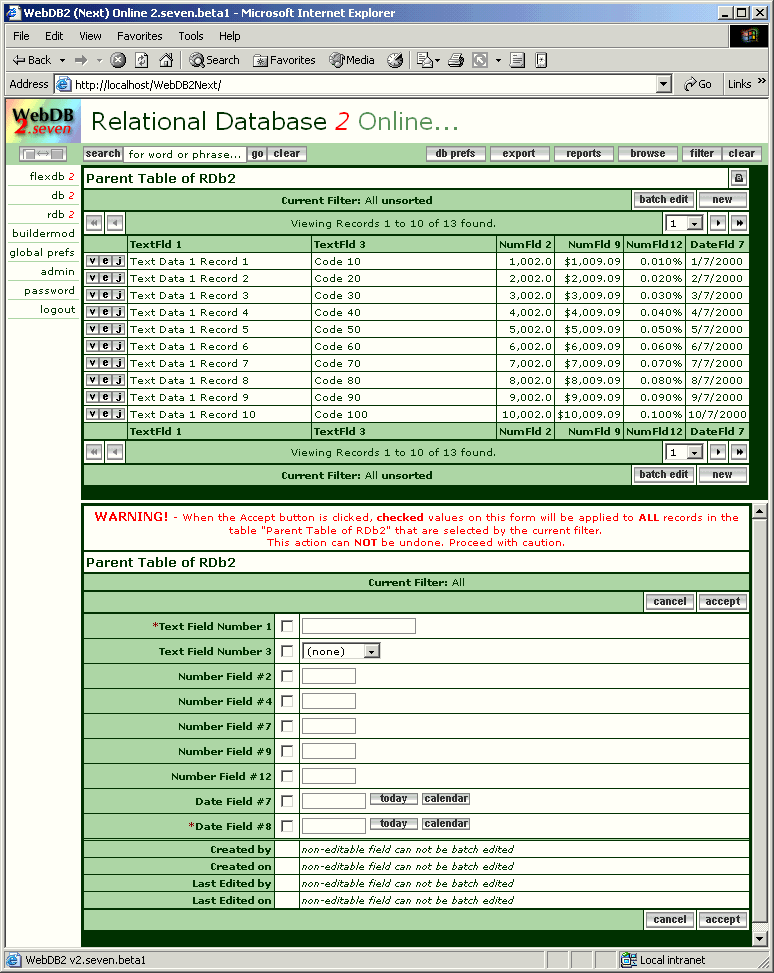
Task: Click edit 'e' icon for Record 2
Action: click(106, 278)
